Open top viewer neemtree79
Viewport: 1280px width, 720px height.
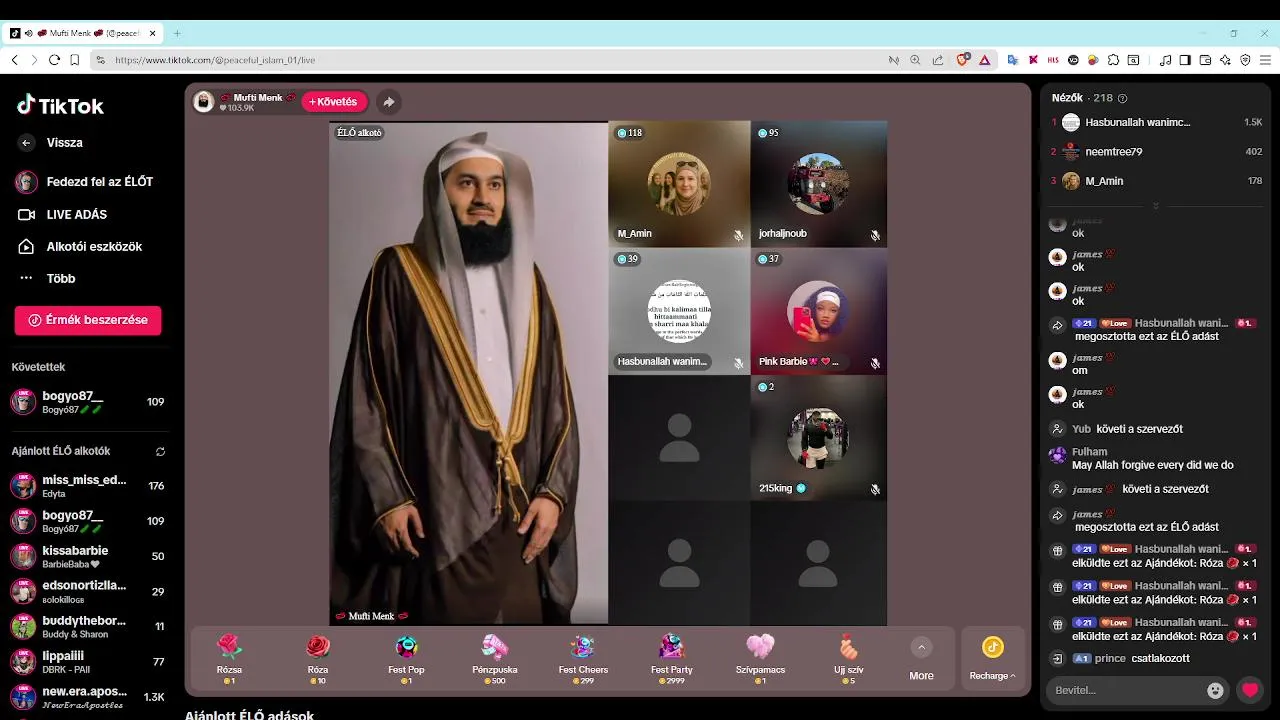tap(1156, 152)
